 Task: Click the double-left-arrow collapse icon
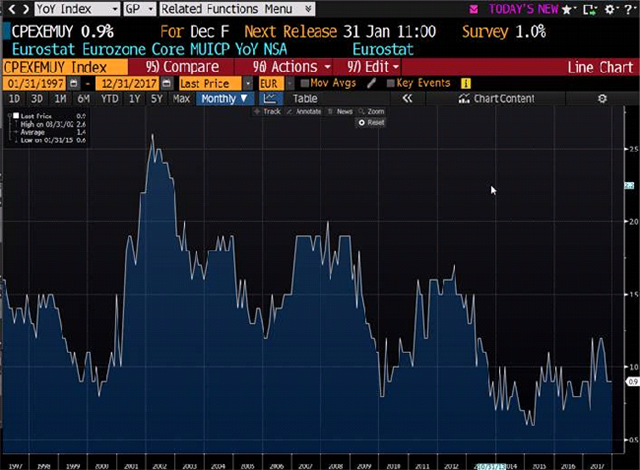point(407,99)
